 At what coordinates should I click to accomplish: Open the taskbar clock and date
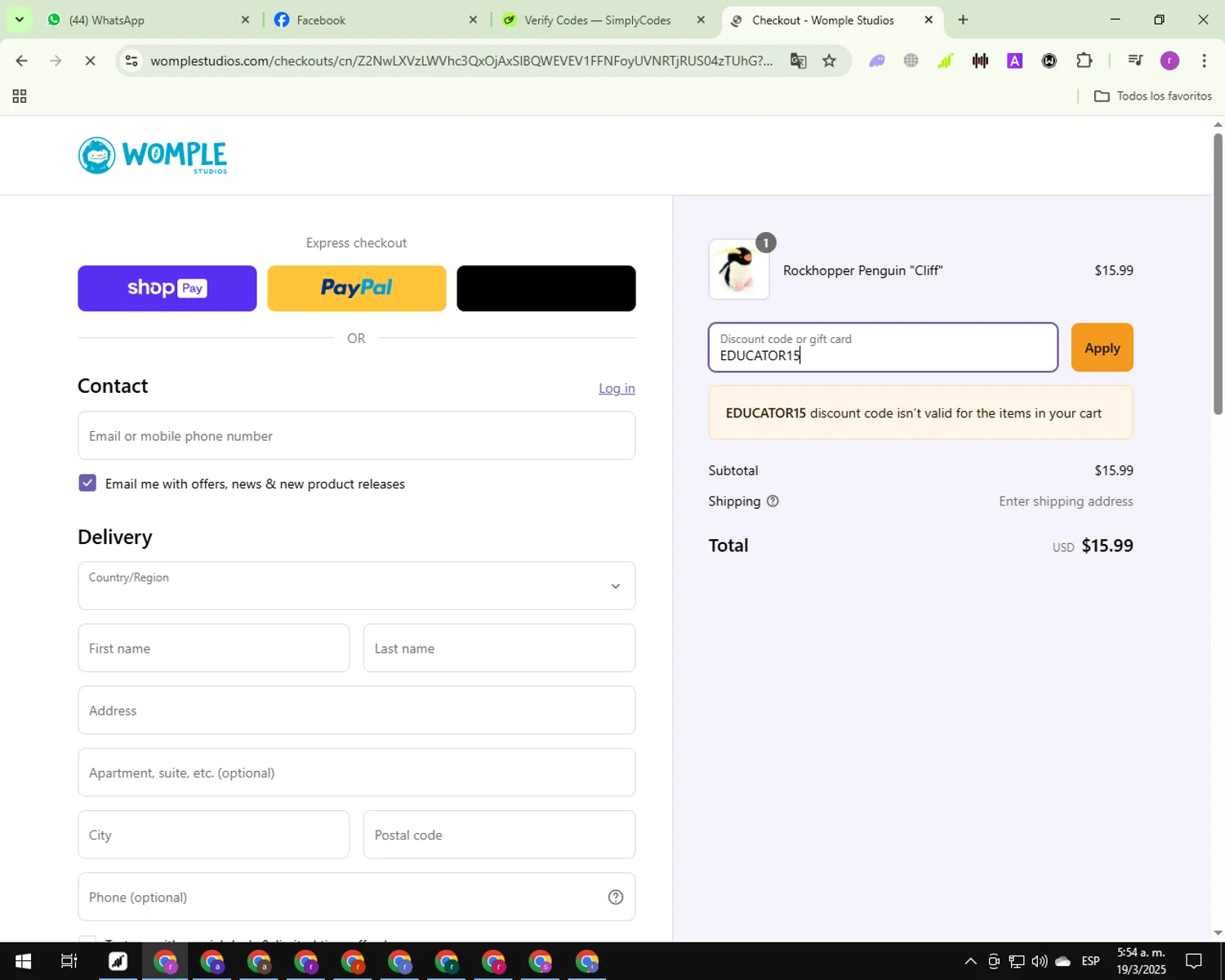coord(1141,961)
